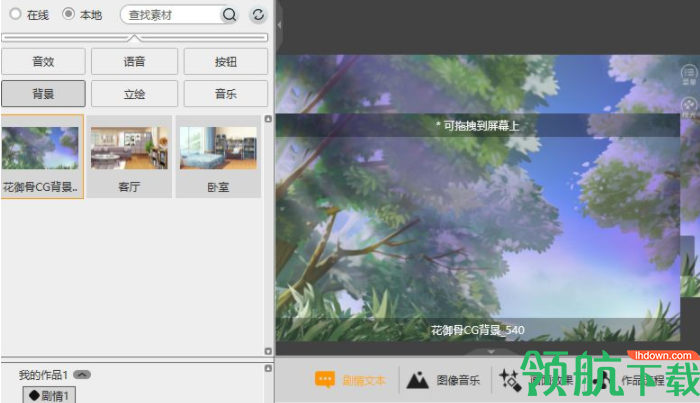Click the magic wand effects icon
The width and height of the screenshot is (700, 403).
510,380
